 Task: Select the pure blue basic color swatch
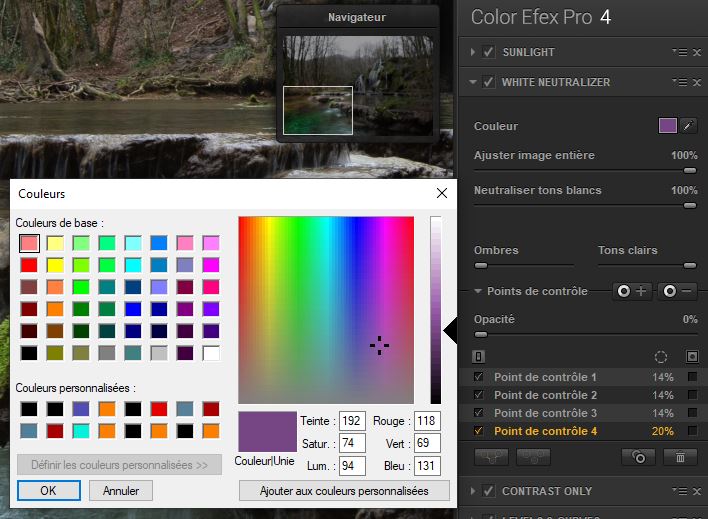(133, 309)
